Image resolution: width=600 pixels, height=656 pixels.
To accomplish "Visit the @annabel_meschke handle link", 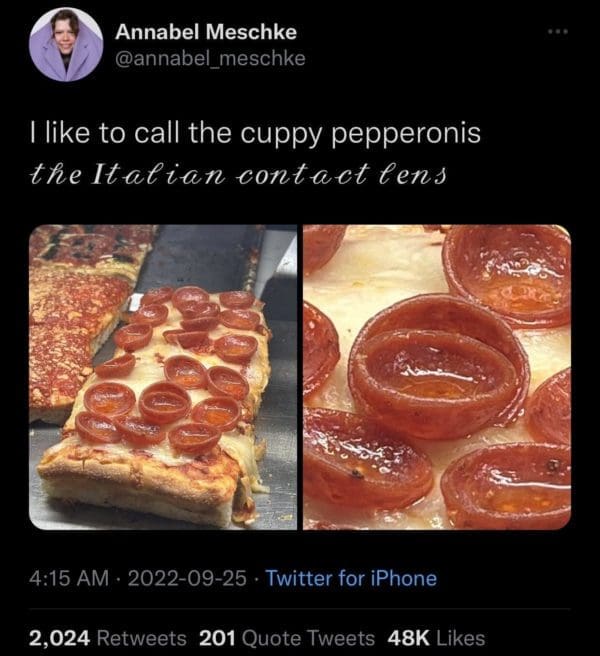I will [x=211, y=59].
